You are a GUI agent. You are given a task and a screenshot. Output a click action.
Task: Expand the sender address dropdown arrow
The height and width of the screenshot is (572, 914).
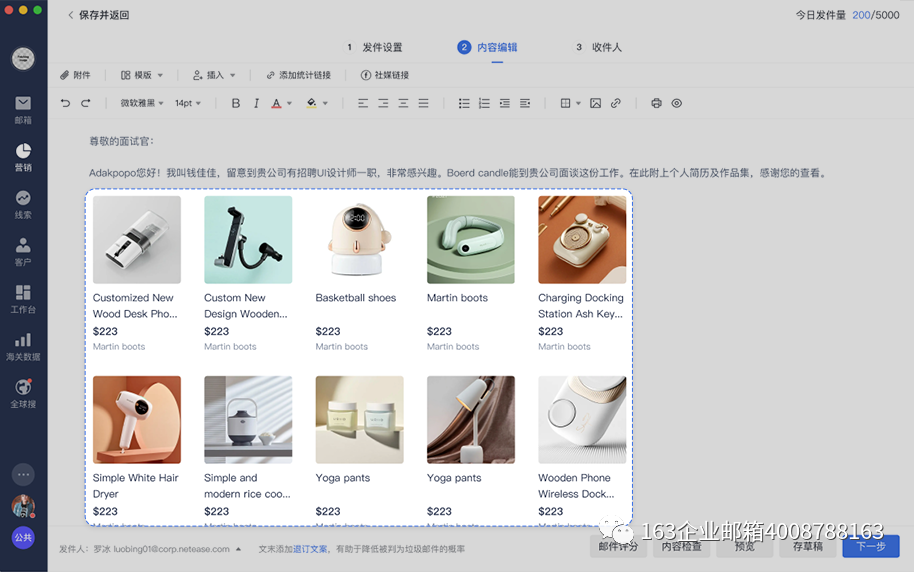point(238,549)
